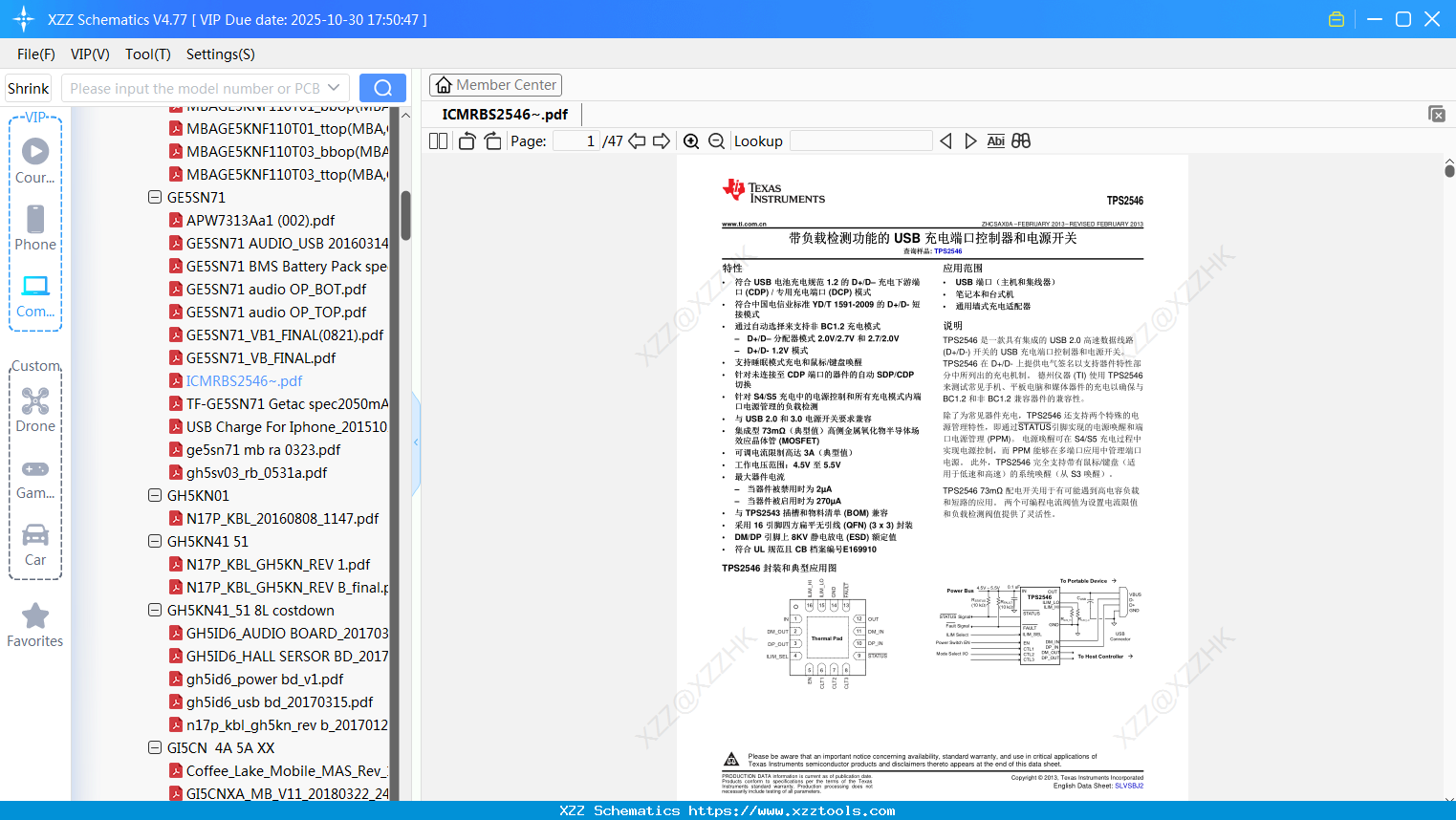
Task: Open the model number dropdown arrow
Action: (334, 88)
